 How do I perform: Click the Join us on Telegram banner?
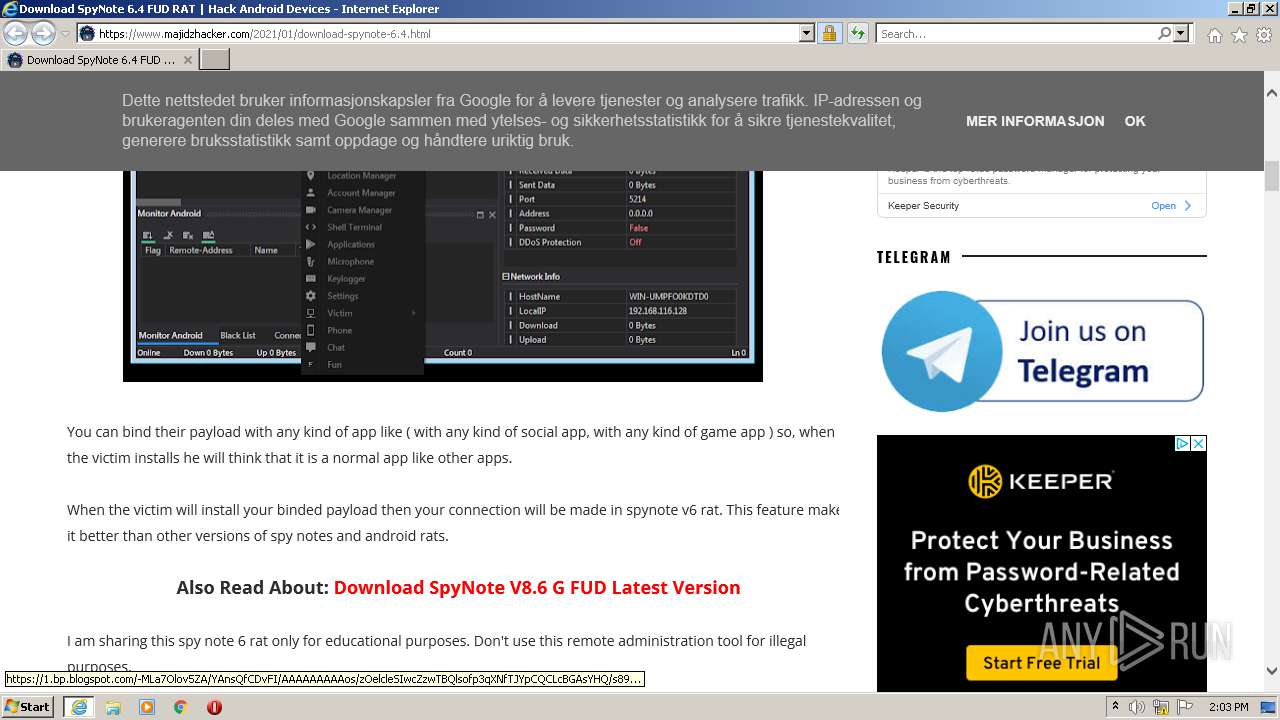coord(1042,351)
